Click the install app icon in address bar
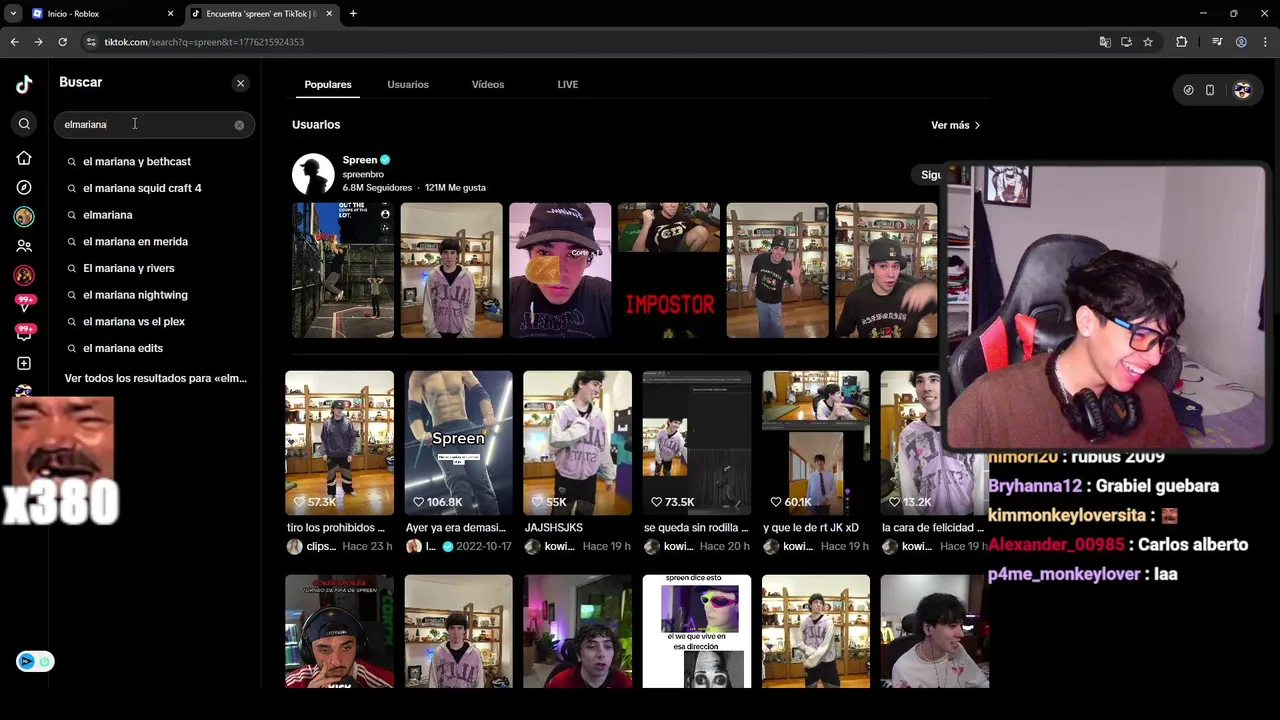The height and width of the screenshot is (720, 1280). [x=1126, y=42]
